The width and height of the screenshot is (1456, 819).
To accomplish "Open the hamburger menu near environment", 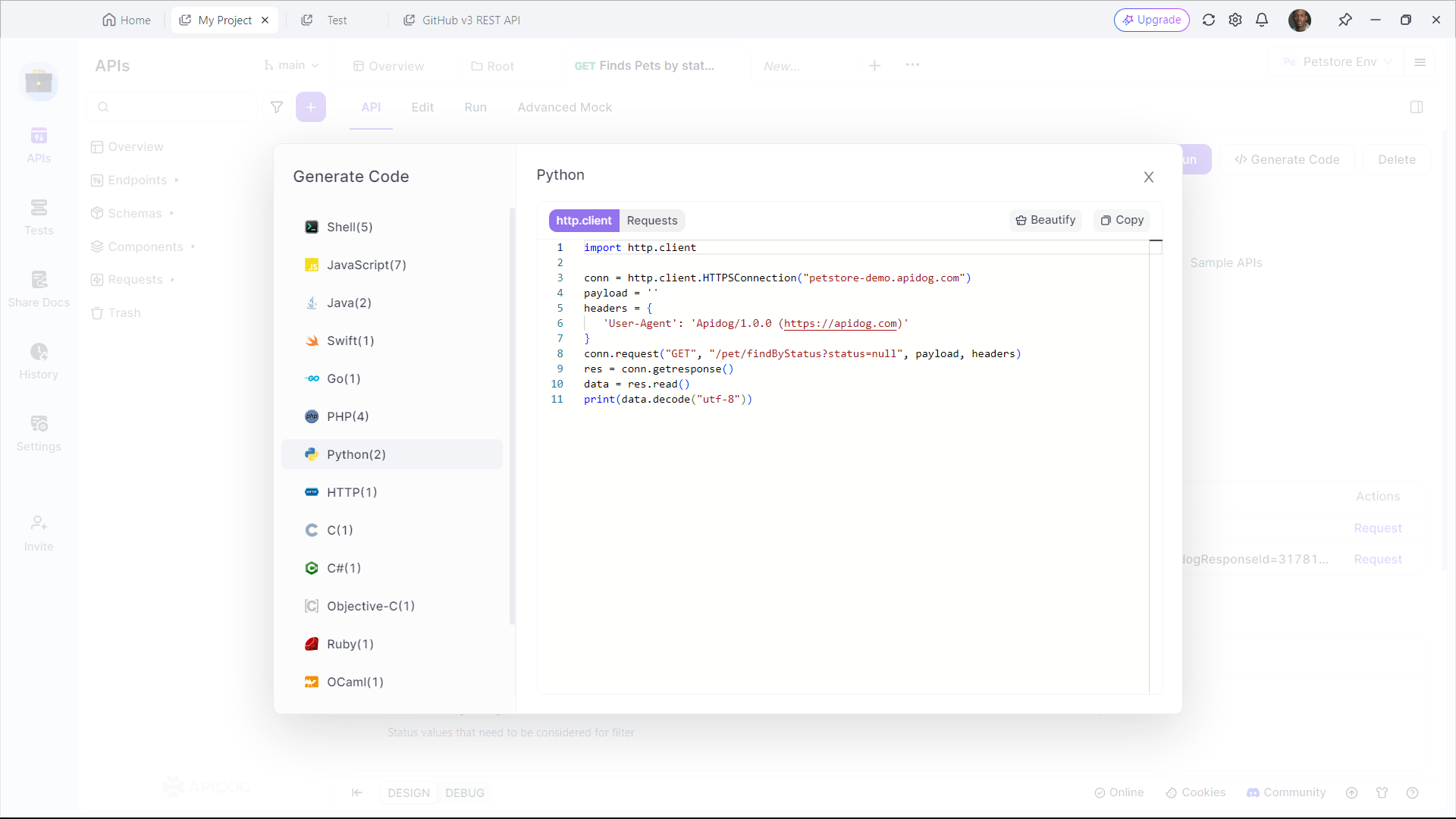I will coord(1420,62).
